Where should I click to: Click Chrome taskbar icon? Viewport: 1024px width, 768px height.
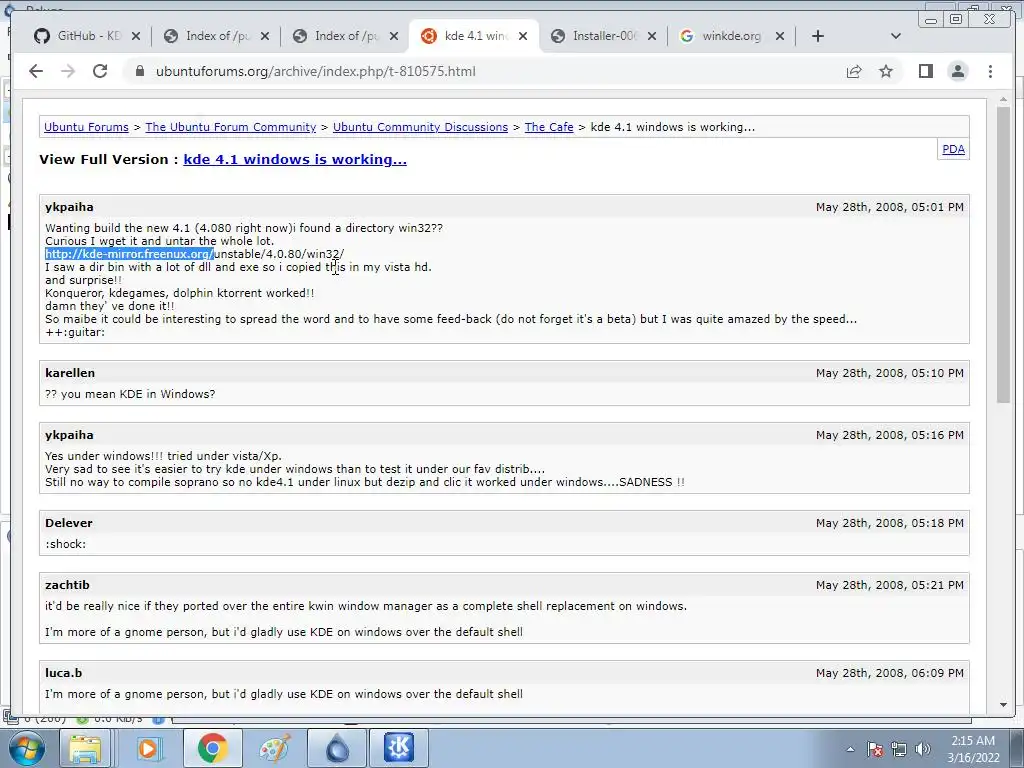point(212,748)
